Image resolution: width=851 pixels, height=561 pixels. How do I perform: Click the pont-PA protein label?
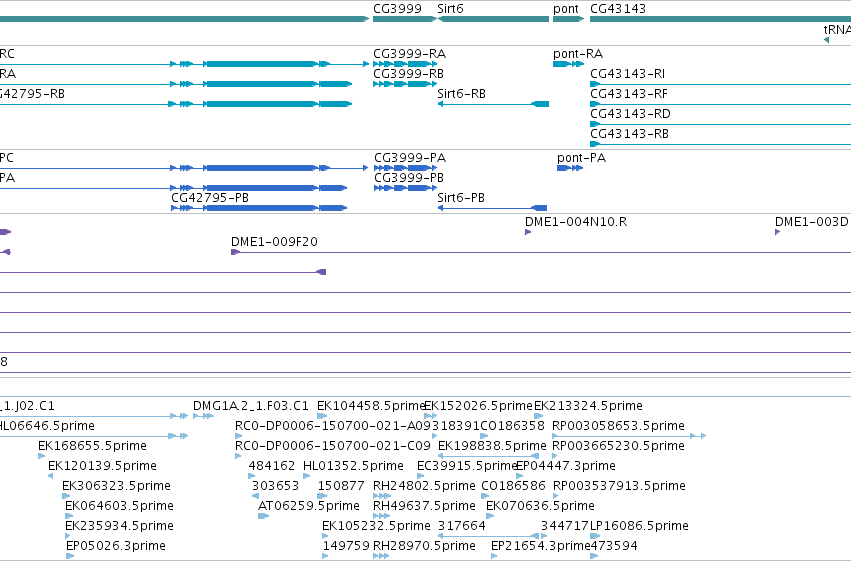coord(581,158)
